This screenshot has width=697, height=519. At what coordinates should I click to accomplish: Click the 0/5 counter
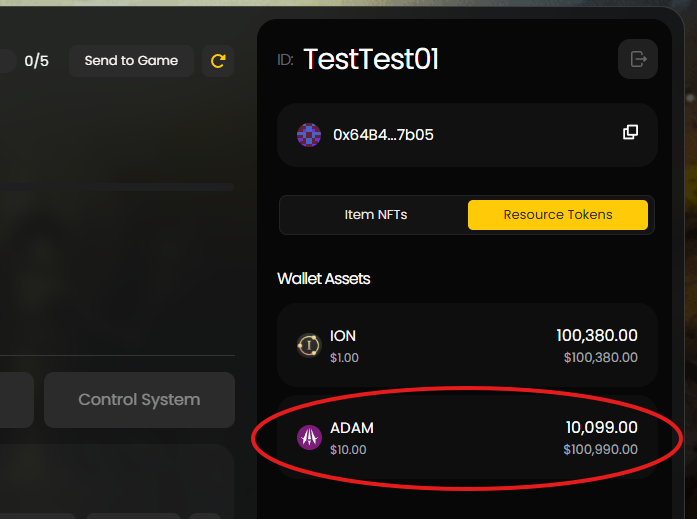tap(36, 61)
